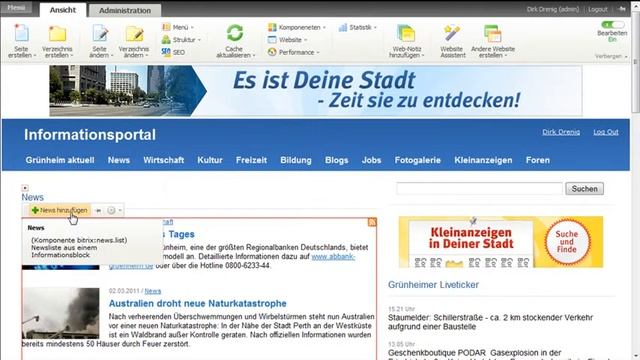This screenshot has width=640, height=360.
Task: Click the News category link dated 02.03.2011
Action: point(153,291)
